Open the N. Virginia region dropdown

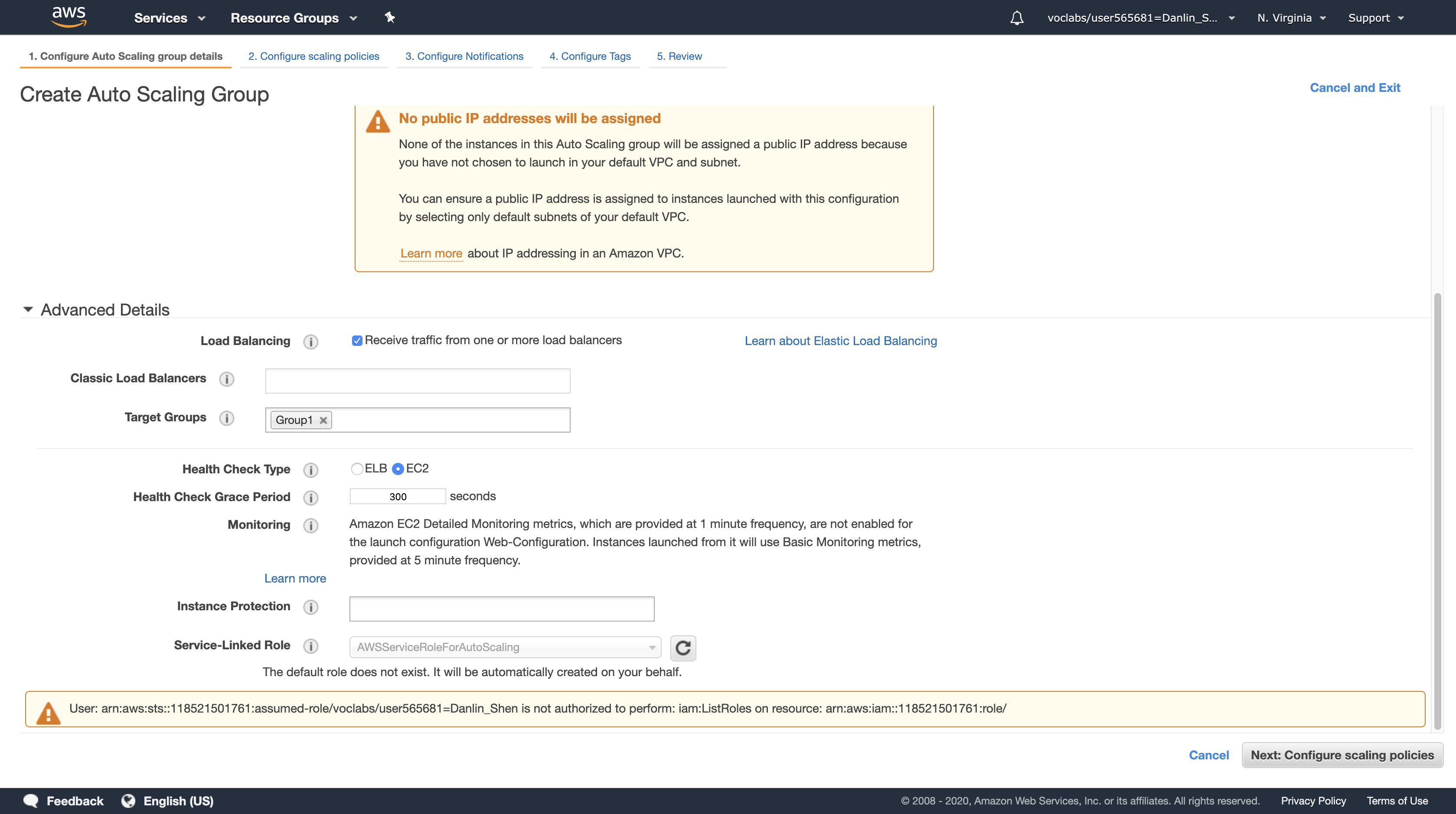(x=1291, y=18)
